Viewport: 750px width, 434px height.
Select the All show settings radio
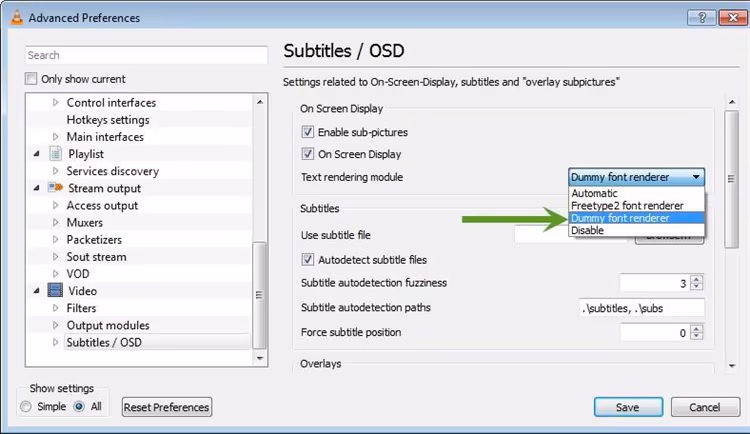79,407
